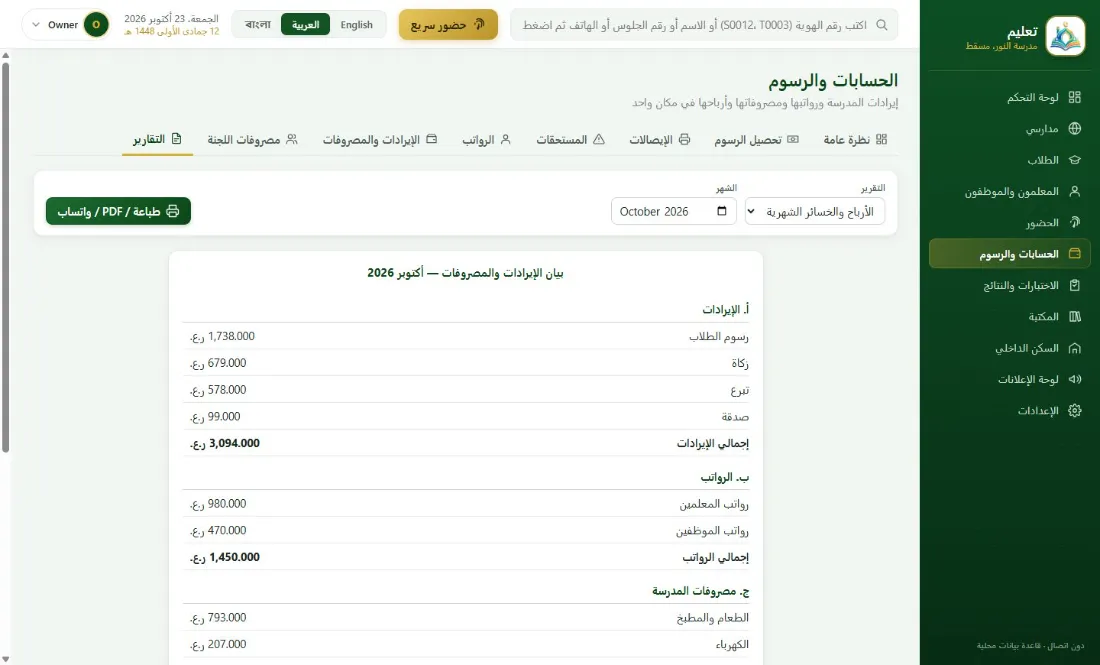Open لوحة التحكم in sidebar
The image size is (1100, 665).
1010,98
